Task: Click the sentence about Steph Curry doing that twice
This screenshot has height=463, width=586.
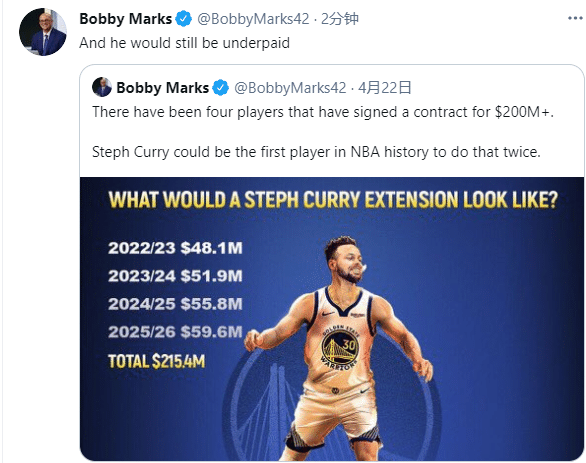Action: (316, 152)
